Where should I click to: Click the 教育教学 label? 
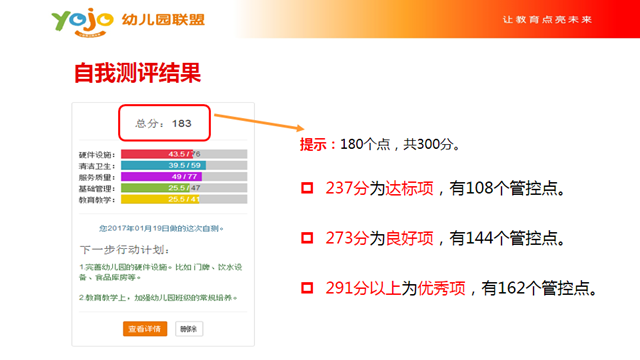pos(97,200)
